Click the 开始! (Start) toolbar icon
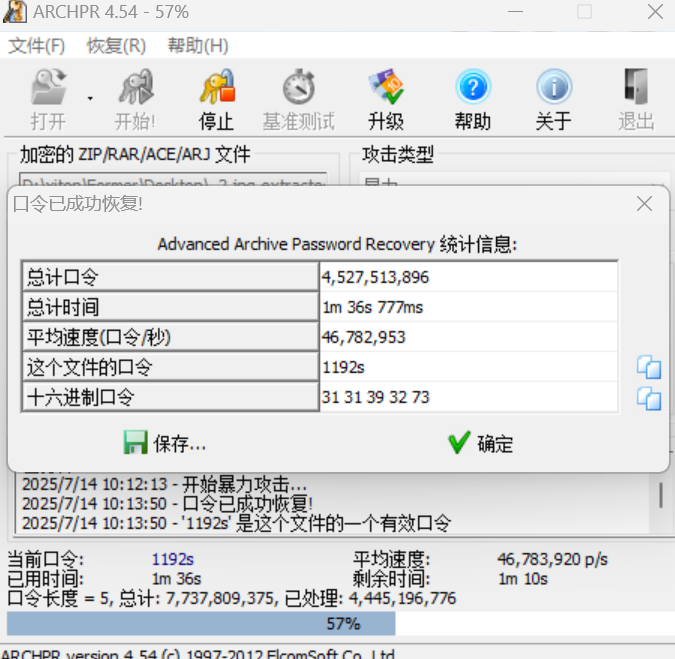Screen dimensions: 675x659 135,91
